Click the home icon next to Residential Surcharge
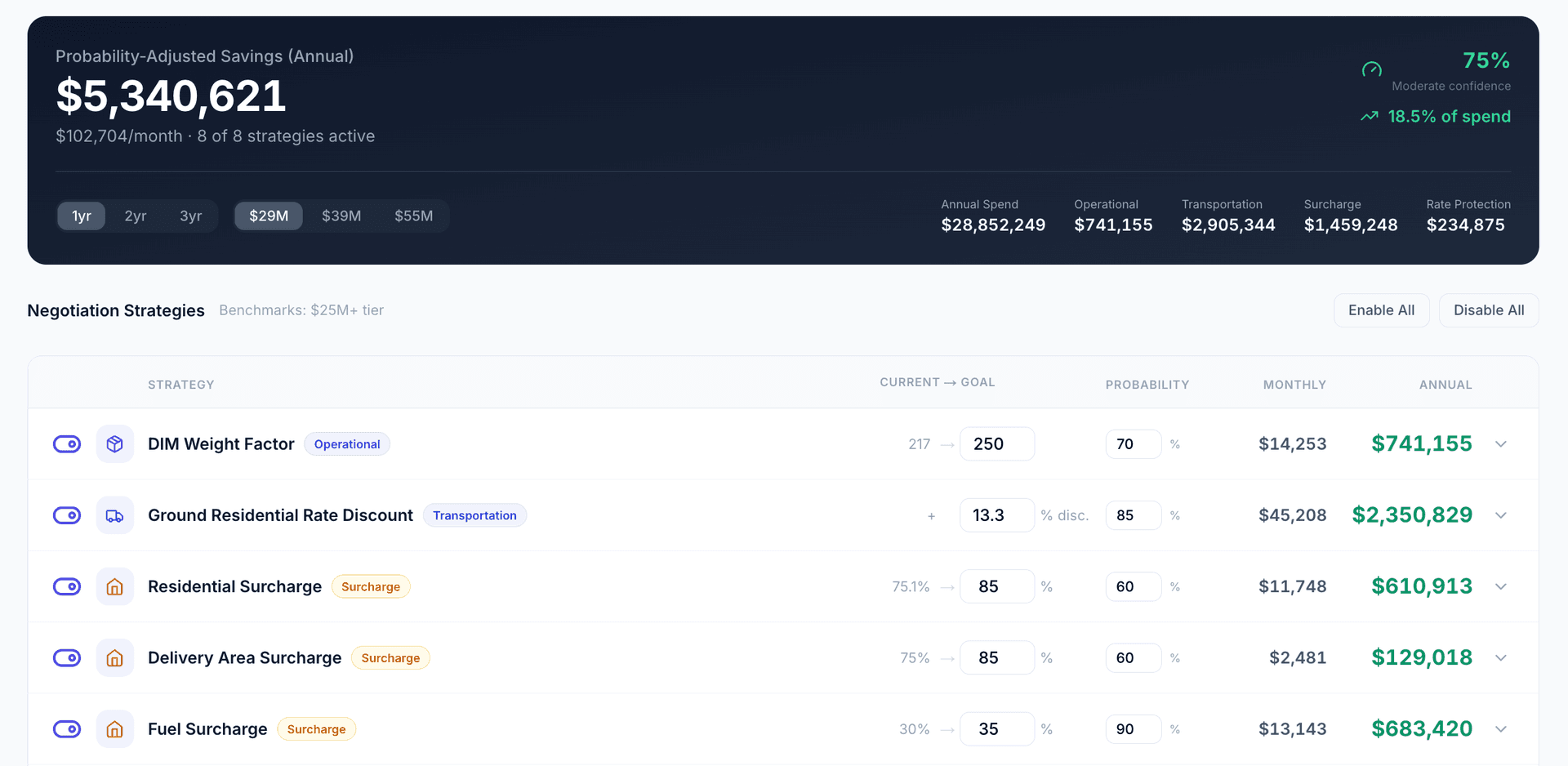 114,586
